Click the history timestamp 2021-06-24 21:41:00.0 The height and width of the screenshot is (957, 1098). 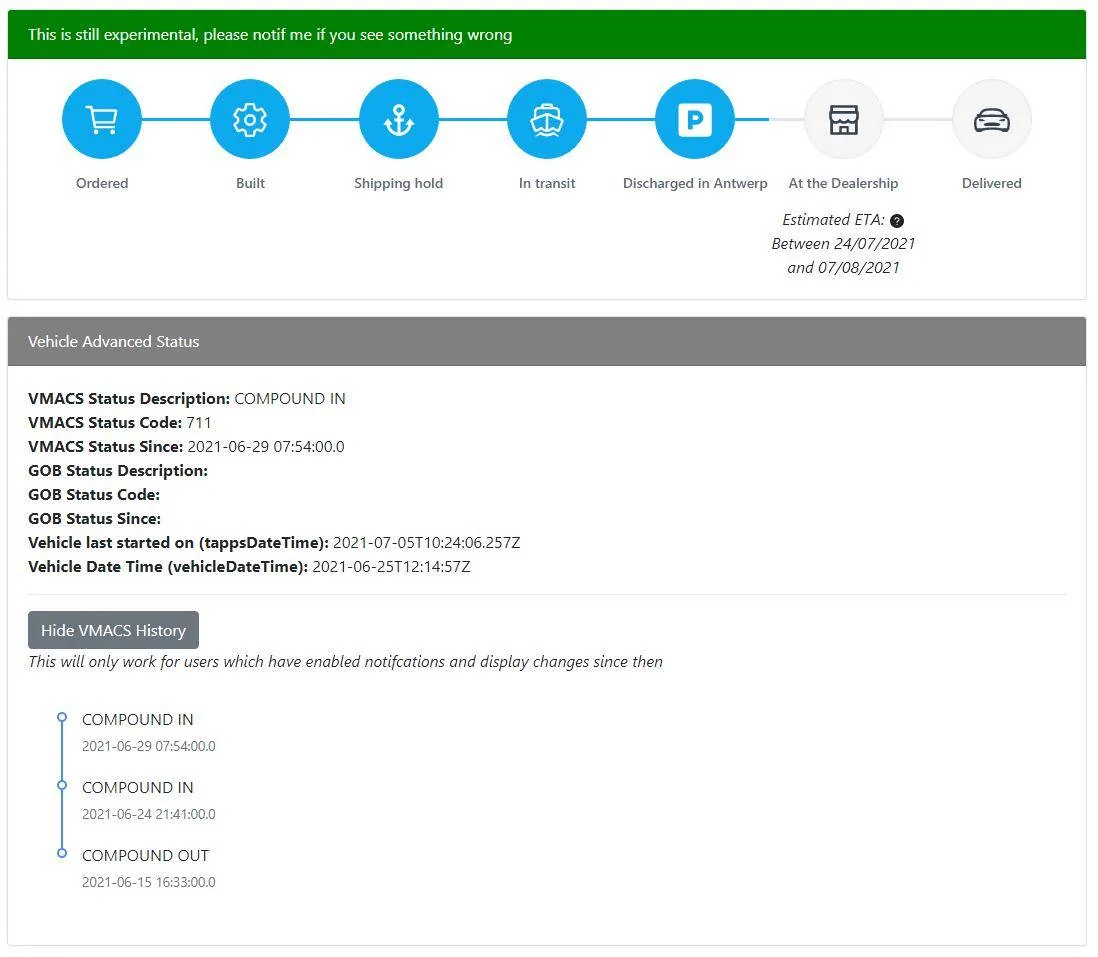[x=148, y=814]
